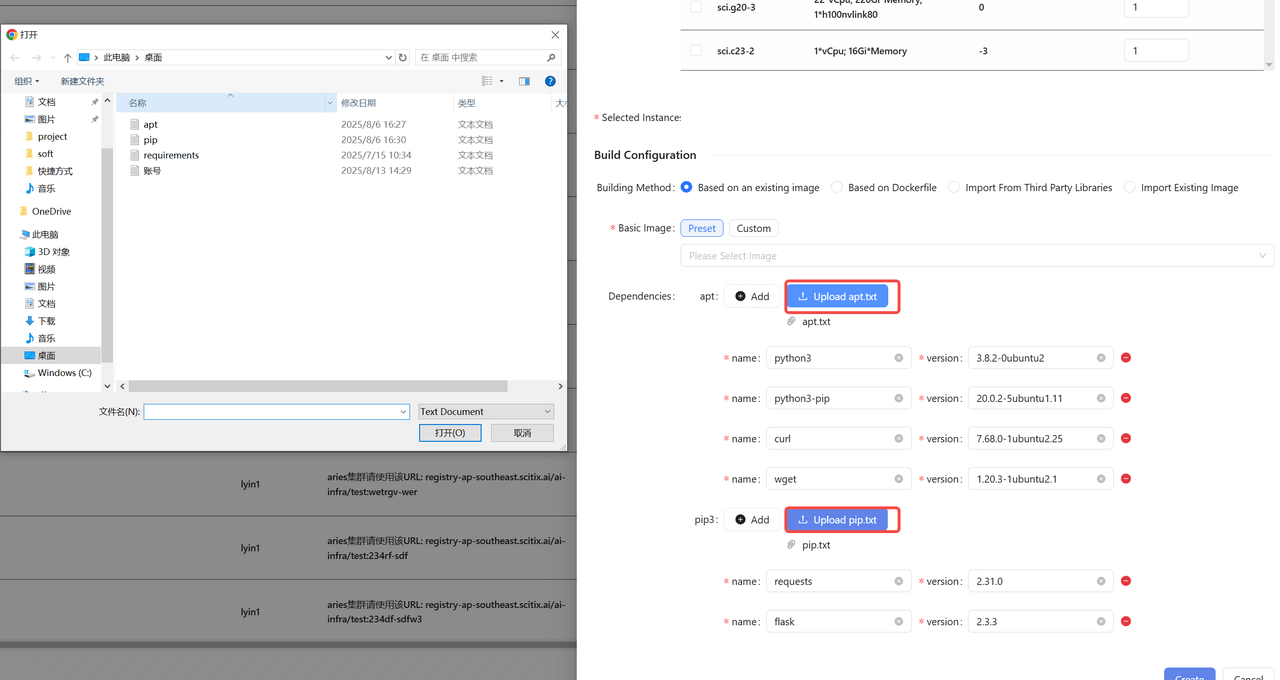Delete the flask pip dependency row
Viewport: 1280px width, 680px height.
pyautogui.click(x=1126, y=622)
